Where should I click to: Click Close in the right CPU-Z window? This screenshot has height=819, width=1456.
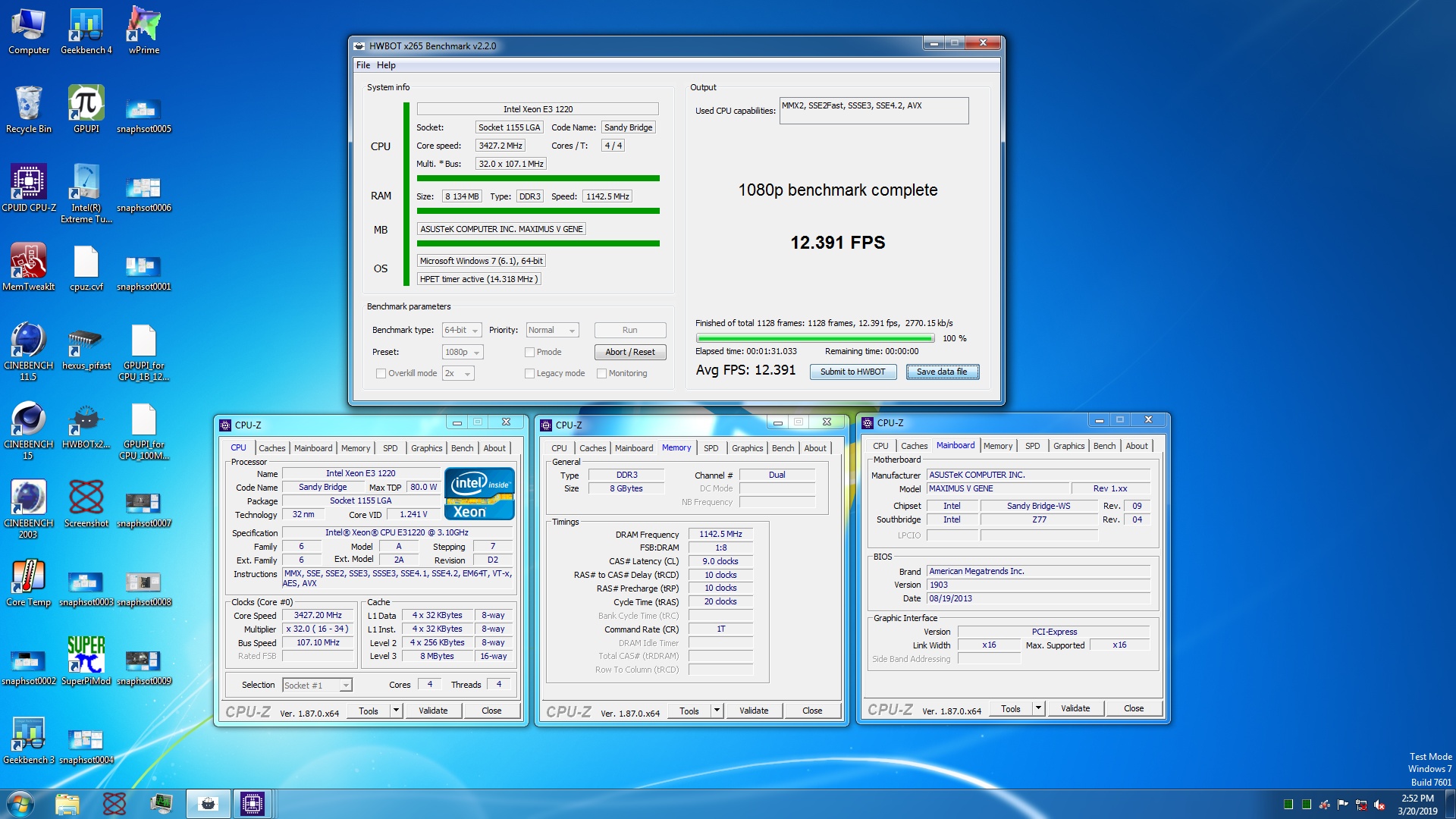1134,708
